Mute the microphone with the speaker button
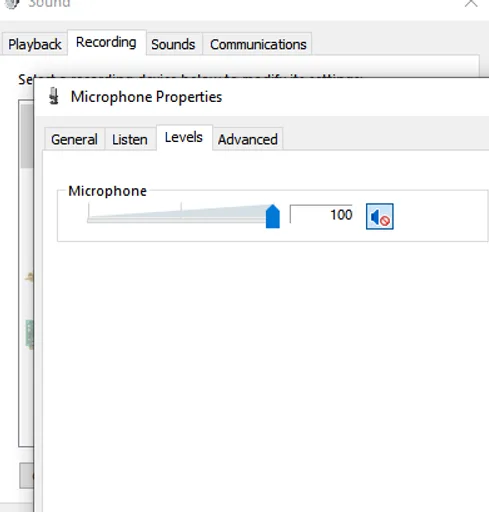Image resolution: width=489 pixels, height=512 pixels. click(379, 217)
